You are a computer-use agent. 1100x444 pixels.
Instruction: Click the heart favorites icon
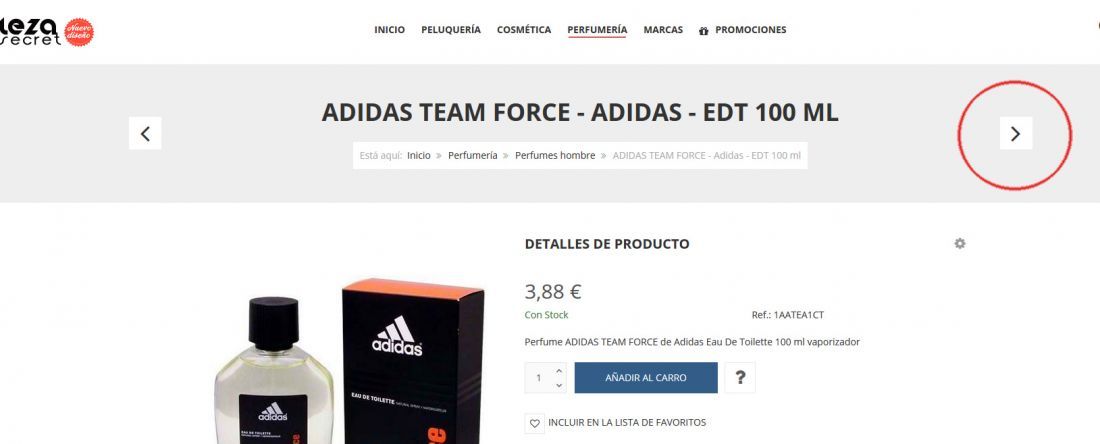click(x=535, y=423)
